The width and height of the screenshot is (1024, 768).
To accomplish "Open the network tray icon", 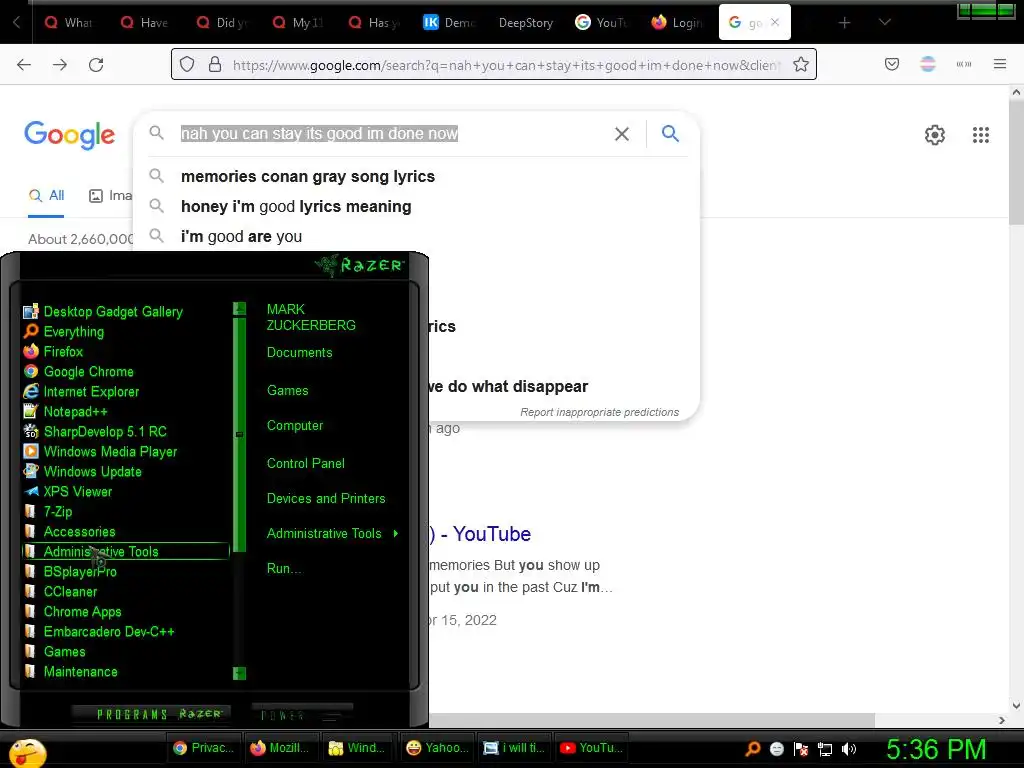I will click(x=825, y=749).
